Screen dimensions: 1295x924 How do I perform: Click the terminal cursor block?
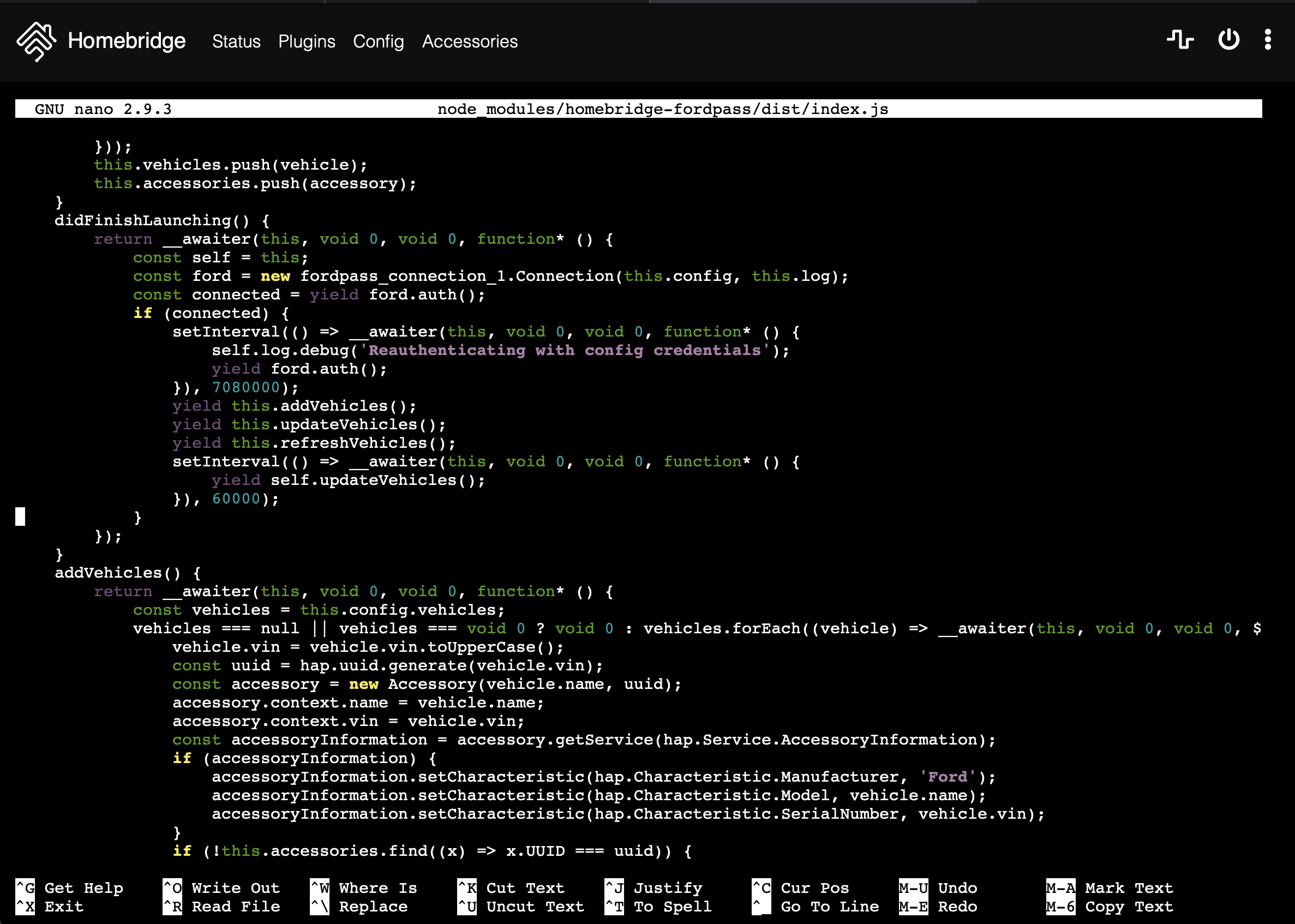(x=21, y=517)
